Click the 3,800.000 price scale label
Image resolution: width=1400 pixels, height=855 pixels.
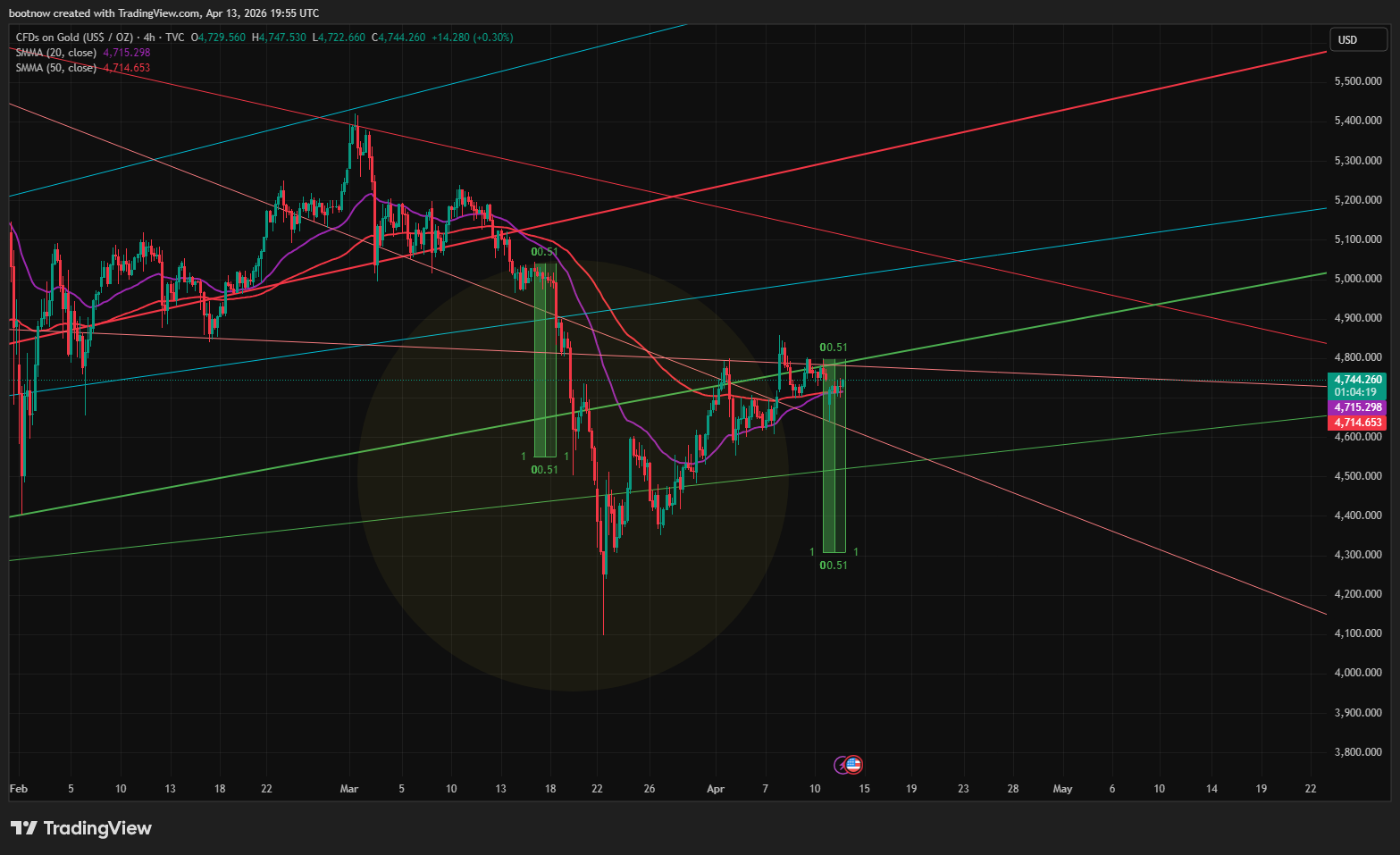point(1358,752)
